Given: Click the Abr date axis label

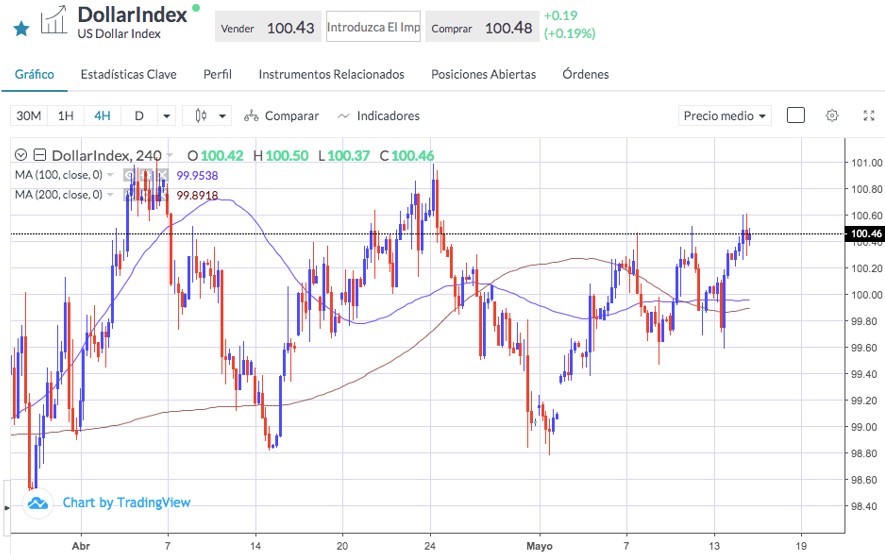Looking at the screenshot, I should pyautogui.click(x=81, y=546).
